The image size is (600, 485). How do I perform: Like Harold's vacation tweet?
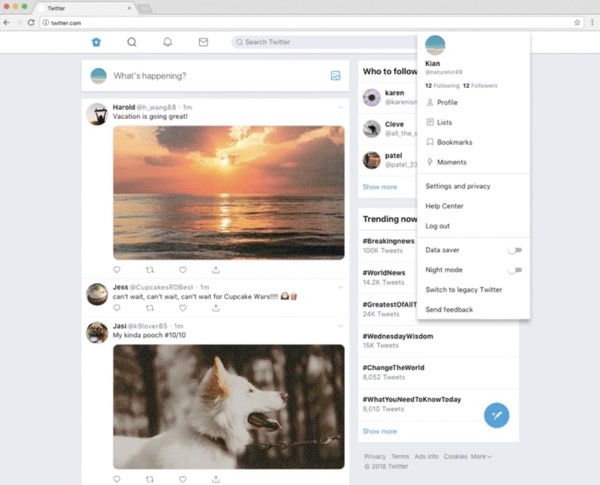click(183, 270)
